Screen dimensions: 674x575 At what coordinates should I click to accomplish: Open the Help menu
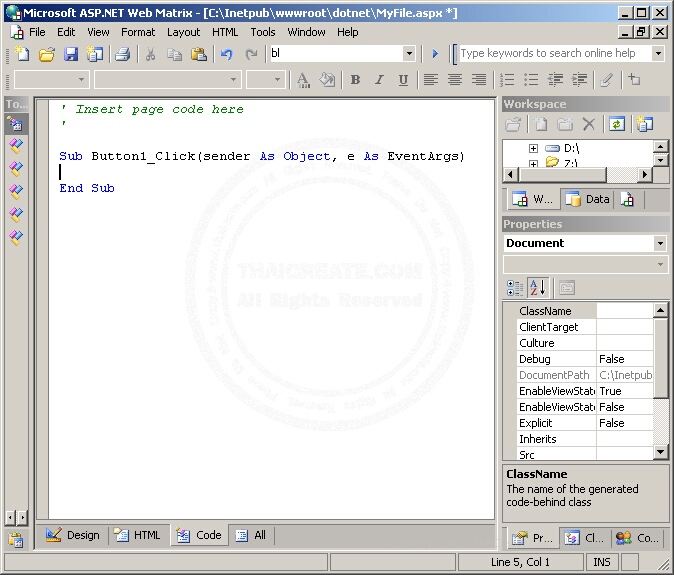[x=347, y=32]
